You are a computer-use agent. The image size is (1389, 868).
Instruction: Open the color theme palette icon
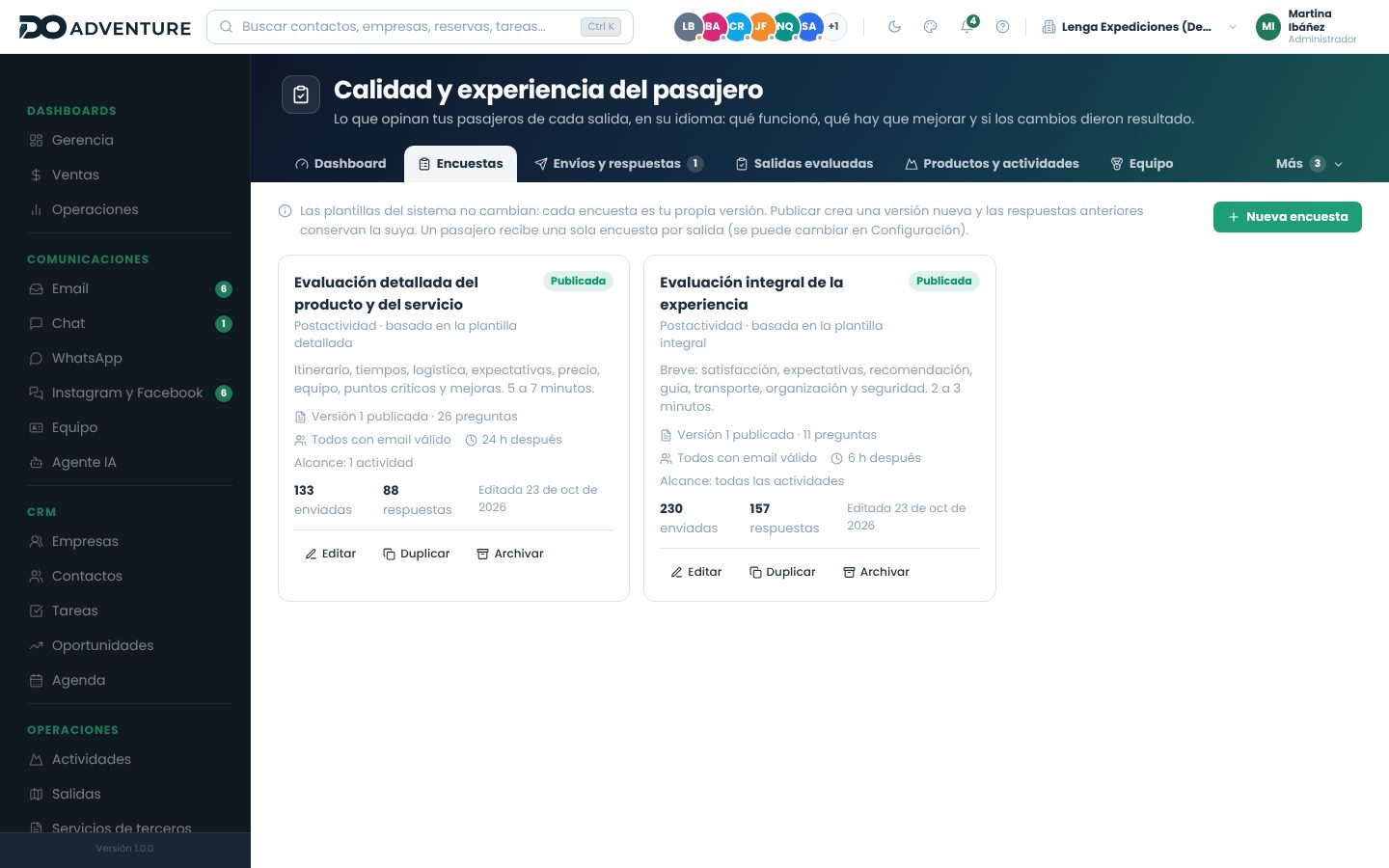[x=930, y=27]
